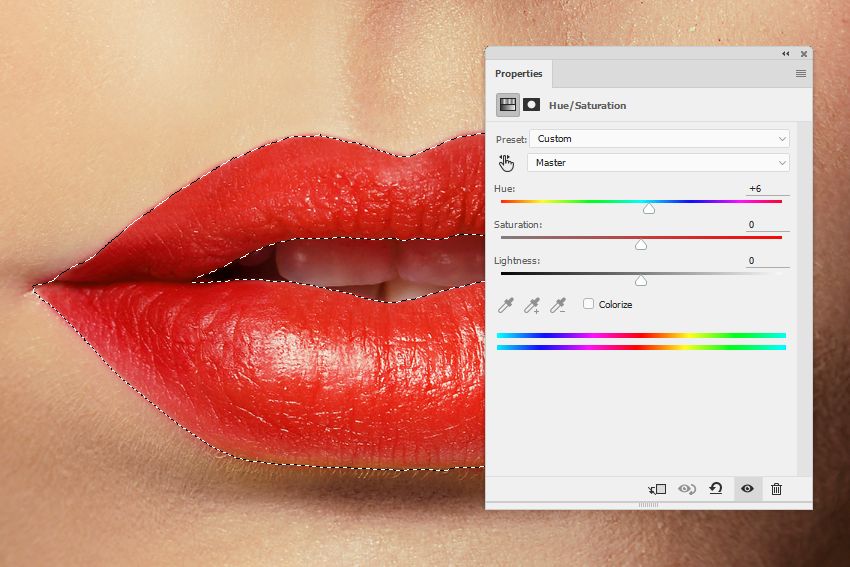Click the Saturation slider handle
The width and height of the screenshot is (850, 567).
(641, 245)
